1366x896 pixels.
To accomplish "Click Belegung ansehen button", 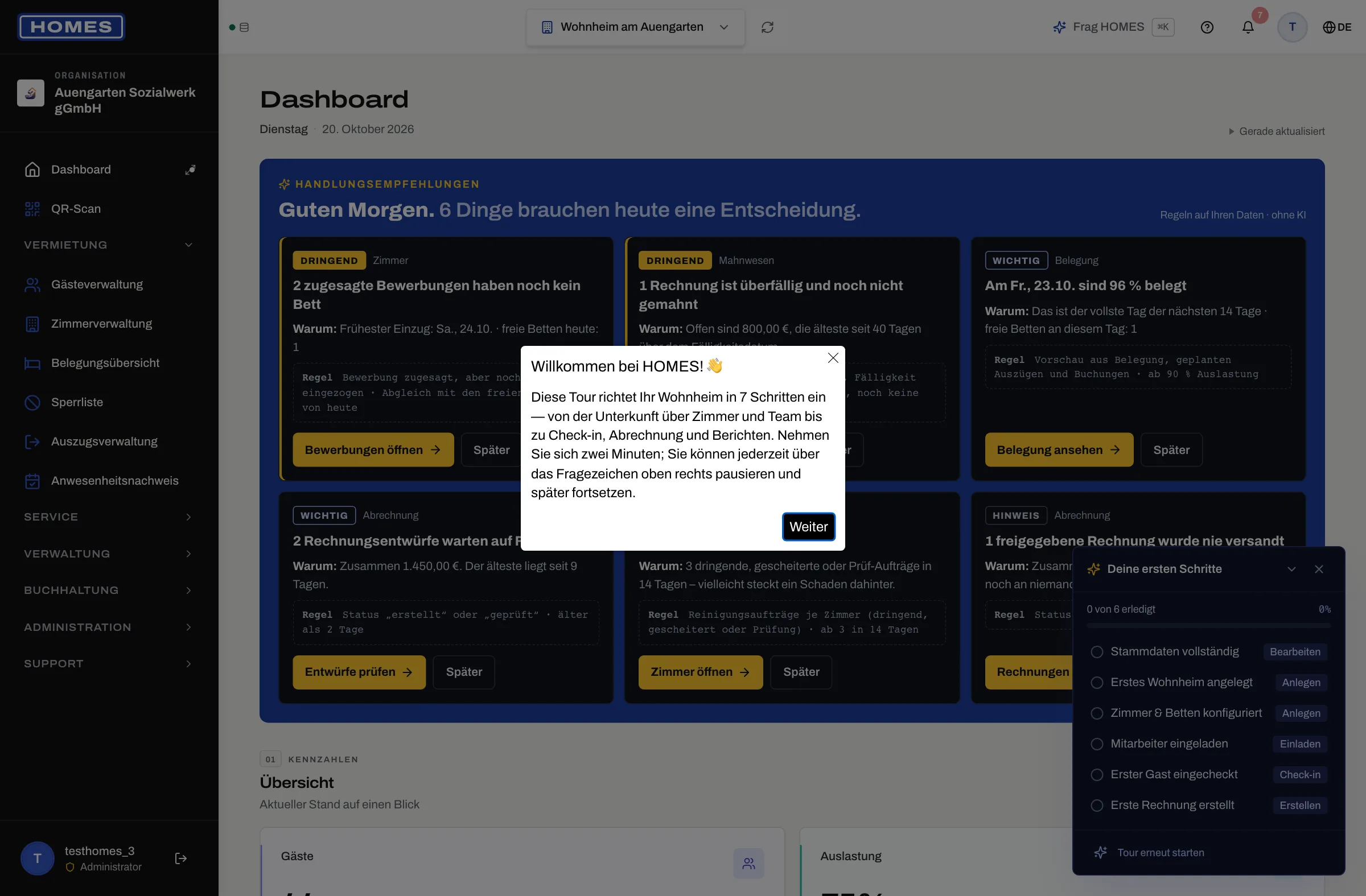I will point(1059,450).
